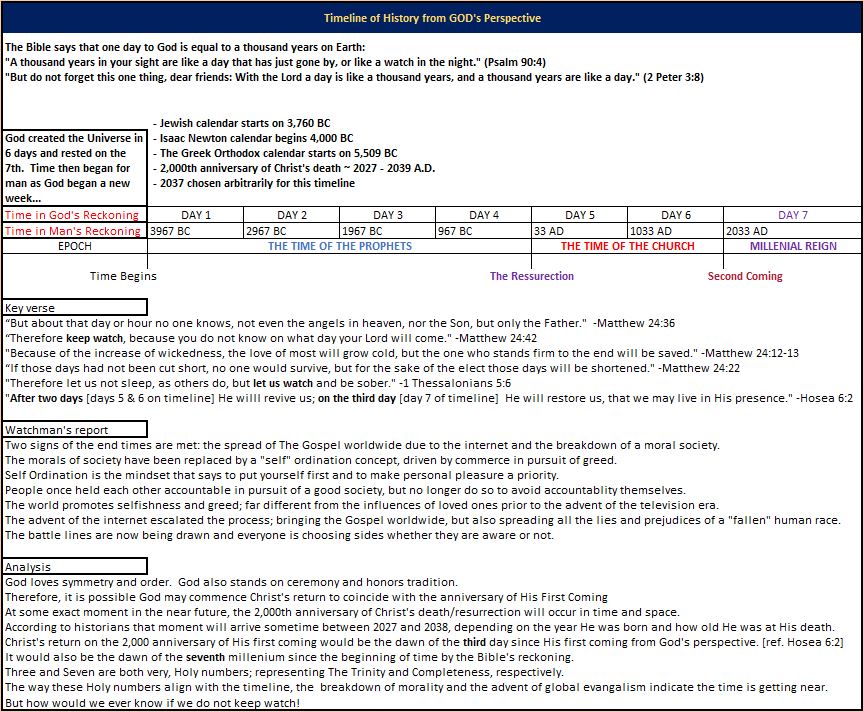Click the Time in Man's Reckoning label
Image resolution: width=863 pixels, height=712 pixels.
(x=74, y=231)
